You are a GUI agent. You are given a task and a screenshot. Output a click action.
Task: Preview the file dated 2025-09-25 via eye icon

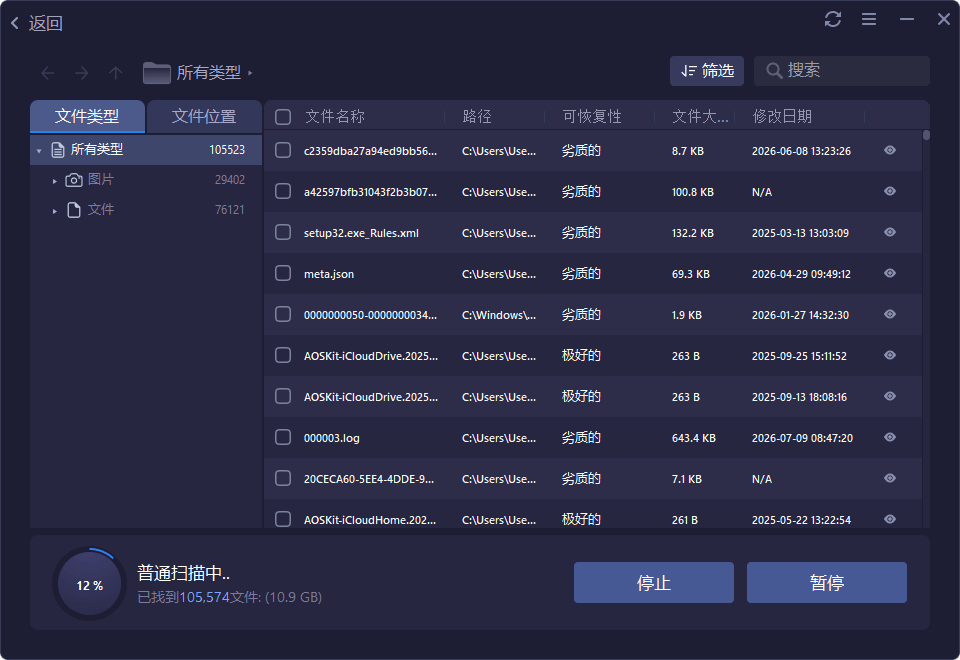click(890, 355)
